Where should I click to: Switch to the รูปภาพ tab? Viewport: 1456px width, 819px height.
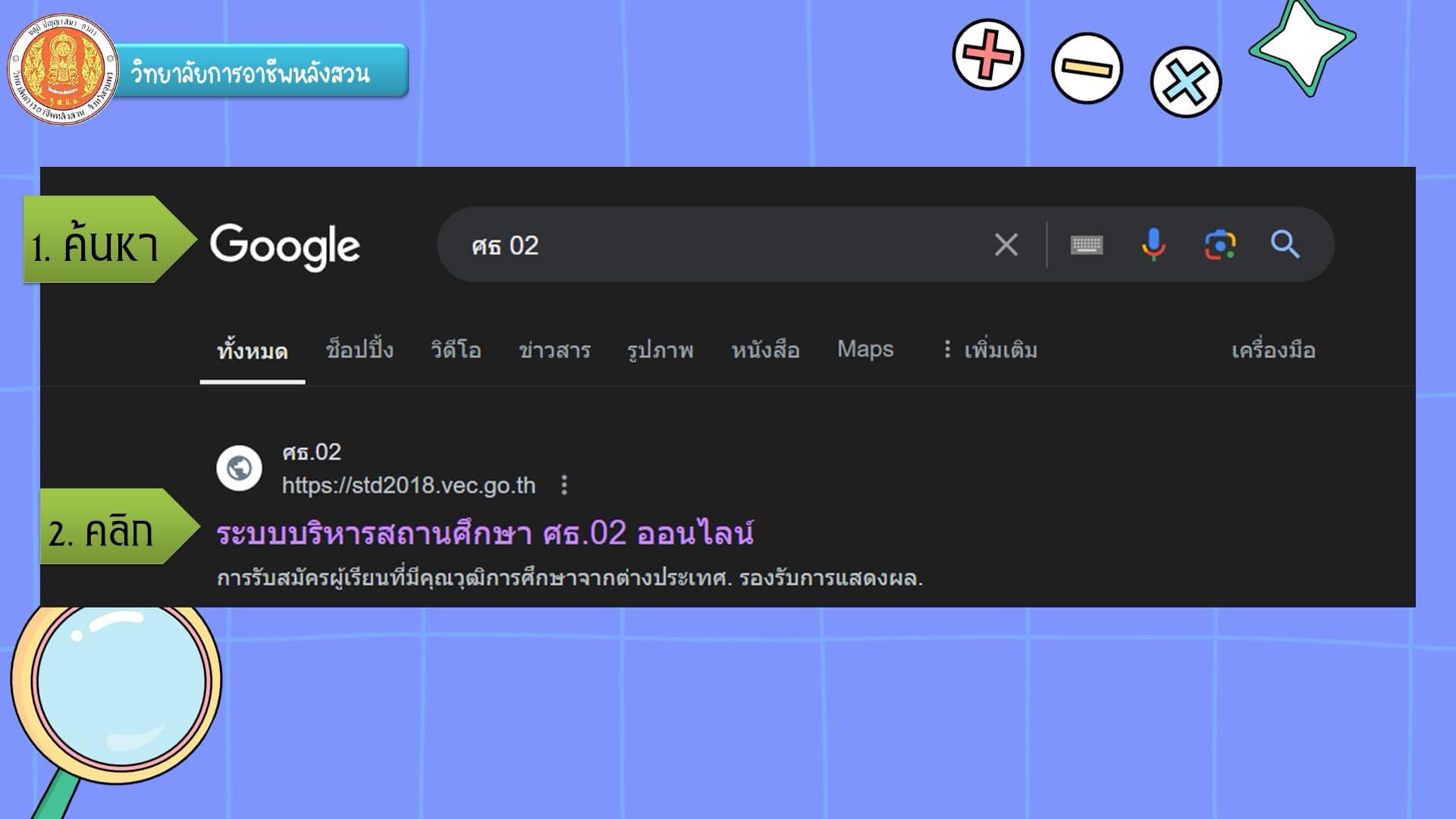[661, 350]
